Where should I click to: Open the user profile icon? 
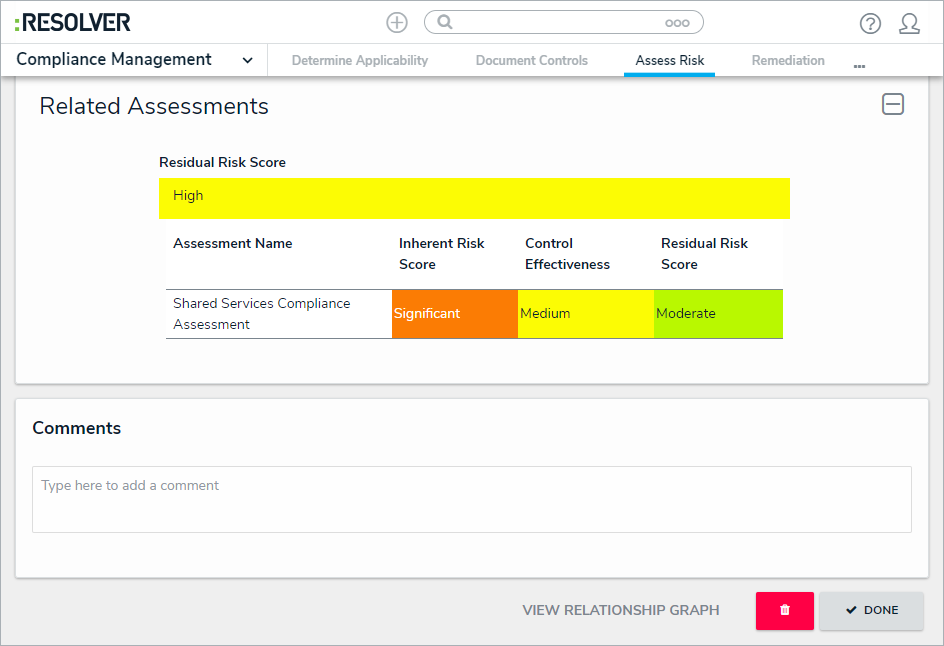click(x=909, y=23)
